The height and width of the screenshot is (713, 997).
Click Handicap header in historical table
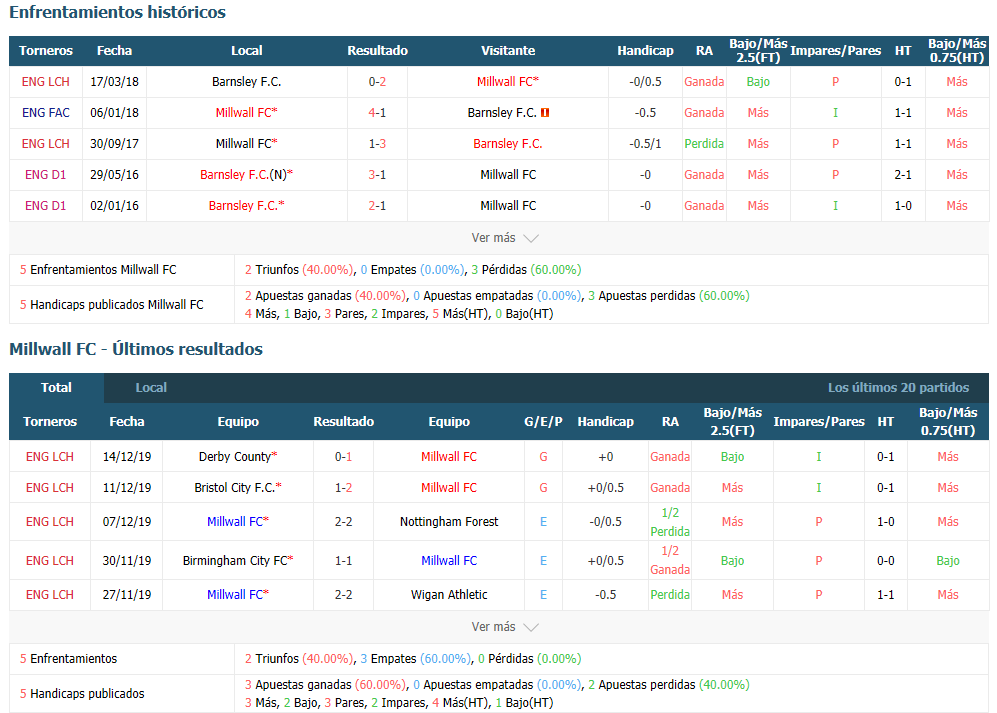[x=645, y=51]
